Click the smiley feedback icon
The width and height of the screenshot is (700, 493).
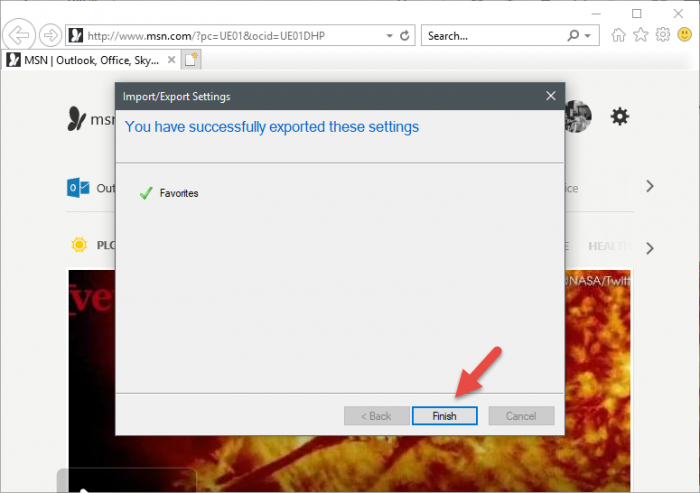pyautogui.click(x=684, y=34)
